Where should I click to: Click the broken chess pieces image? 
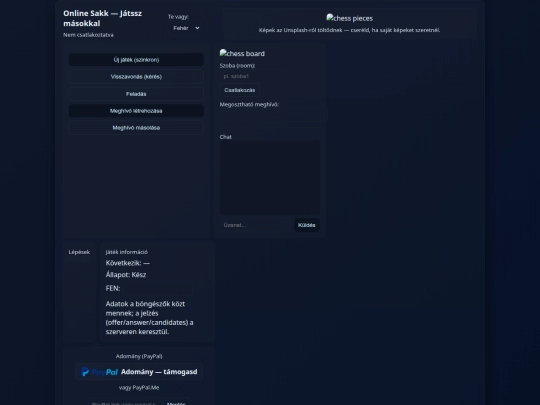click(x=349, y=18)
